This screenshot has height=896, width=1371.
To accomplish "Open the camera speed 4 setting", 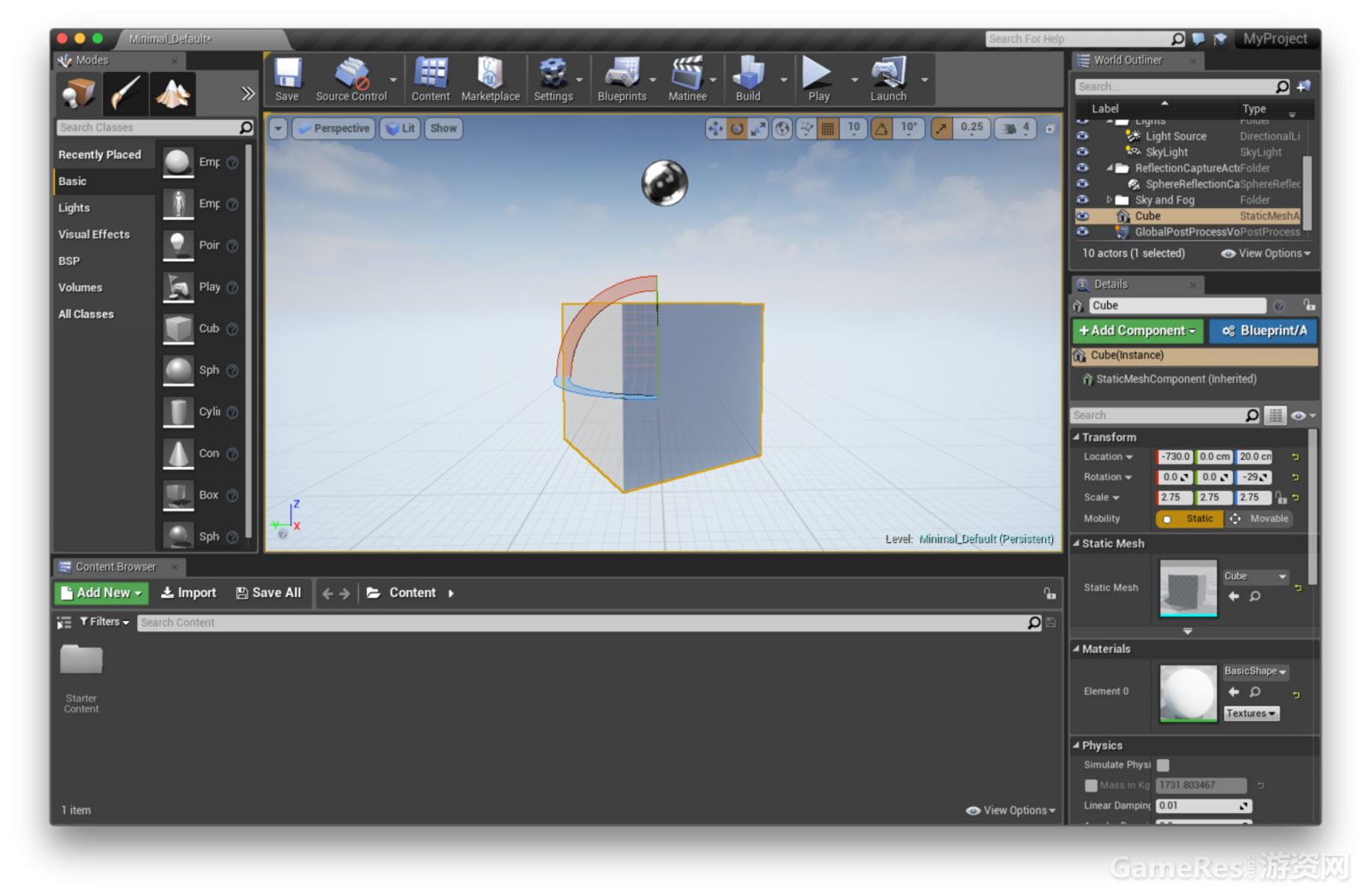I will [1016, 128].
